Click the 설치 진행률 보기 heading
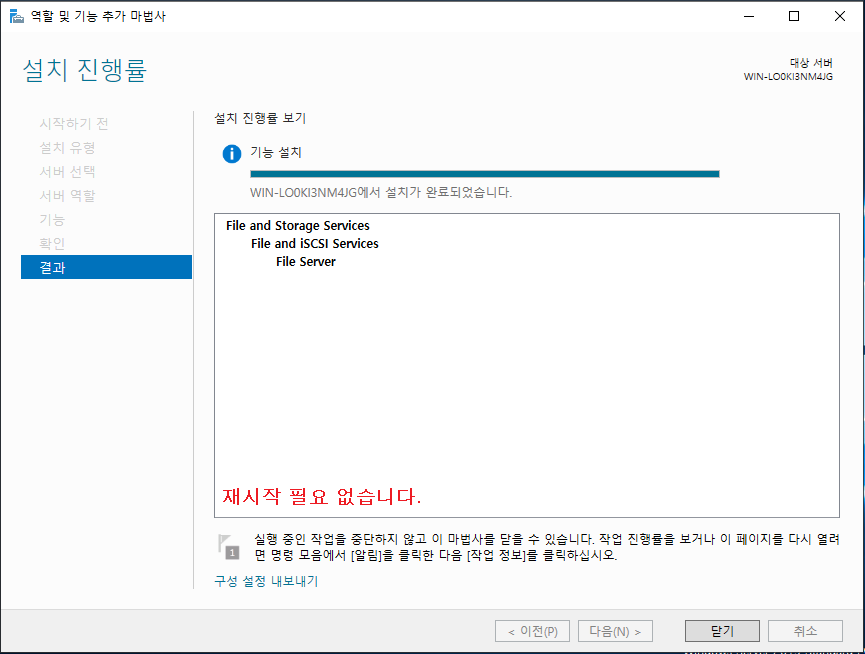The width and height of the screenshot is (865, 654). pyautogui.click(x=260, y=118)
